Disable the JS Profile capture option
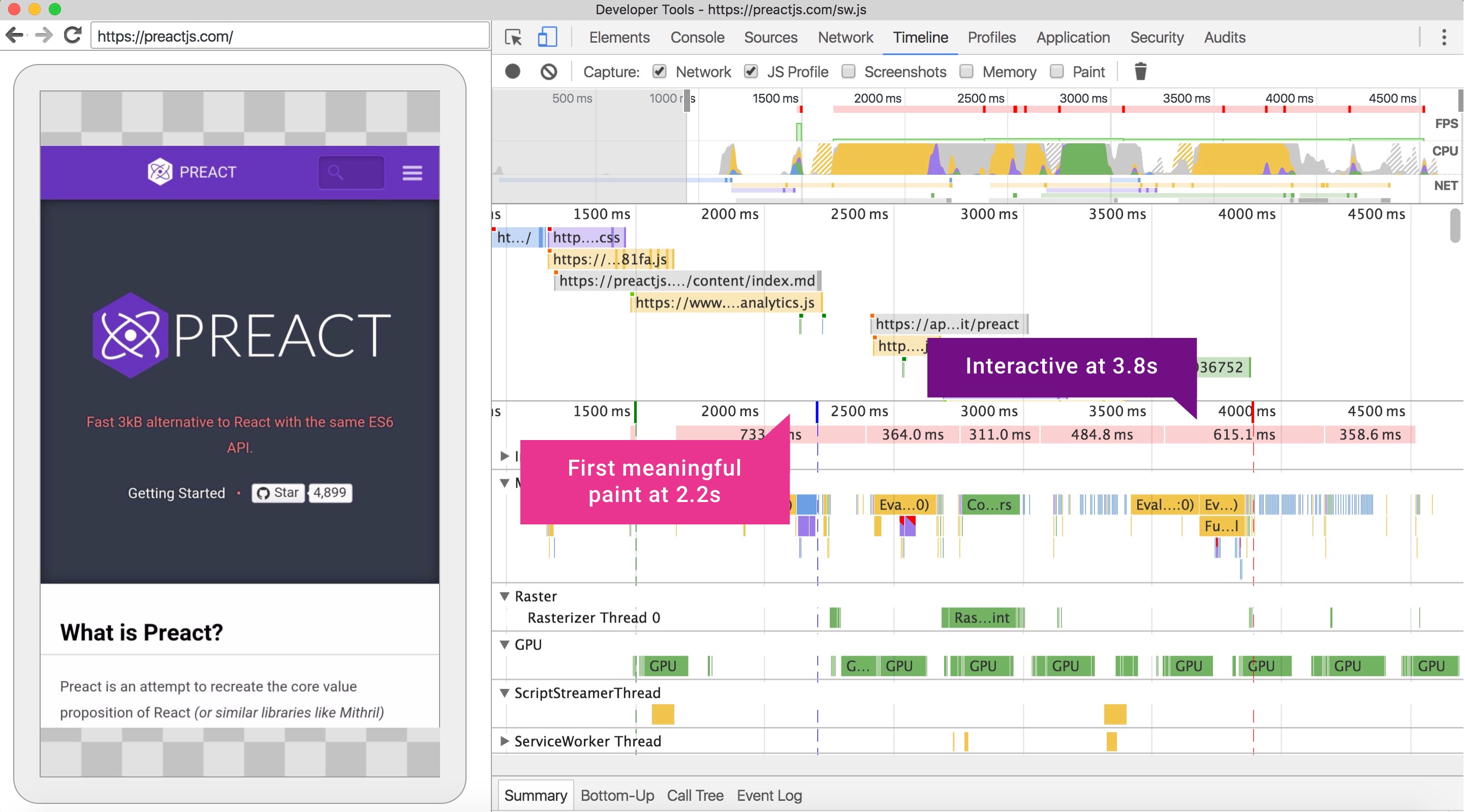1465x812 pixels. click(x=751, y=71)
